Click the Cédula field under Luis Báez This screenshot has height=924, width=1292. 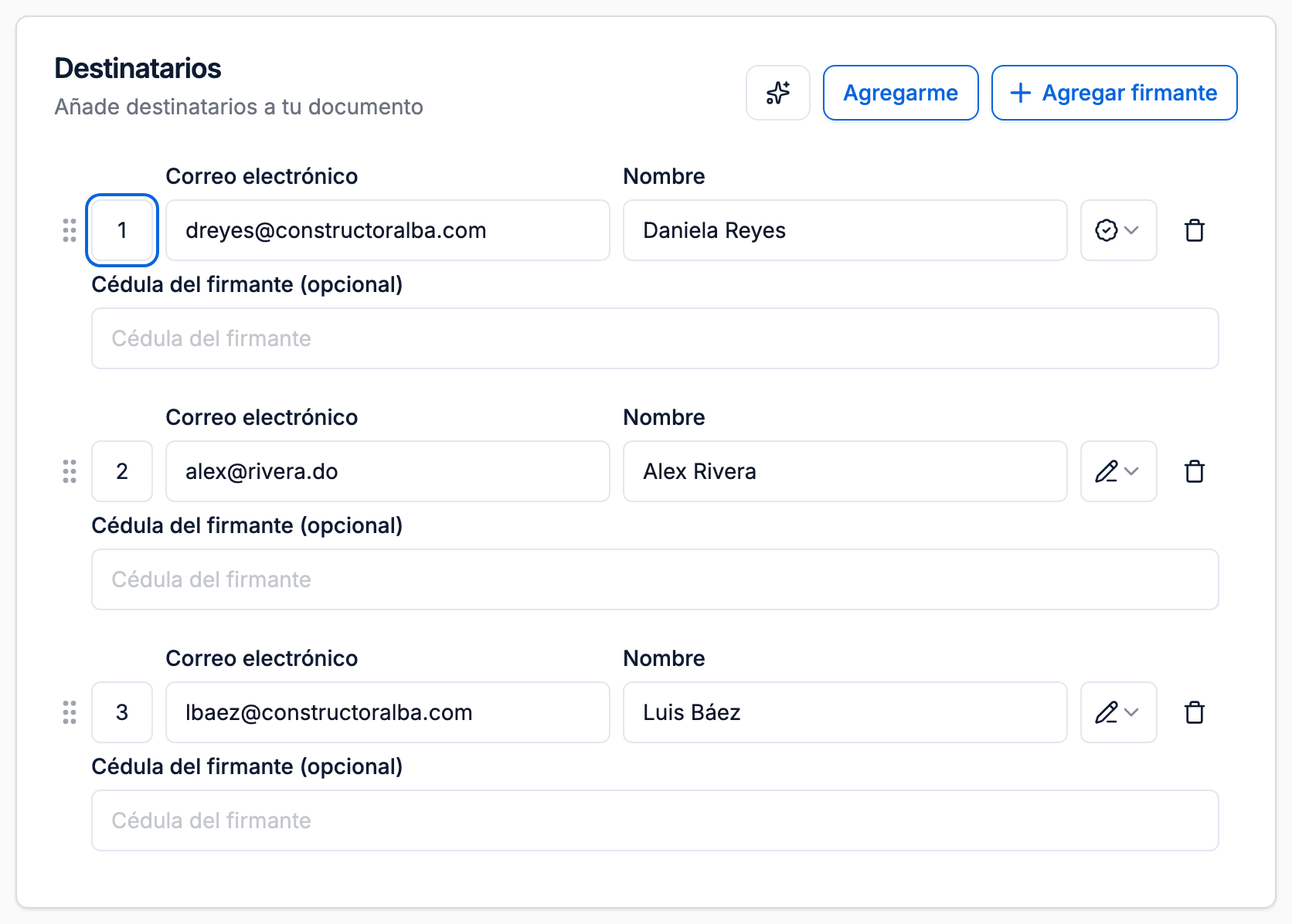[655, 820]
